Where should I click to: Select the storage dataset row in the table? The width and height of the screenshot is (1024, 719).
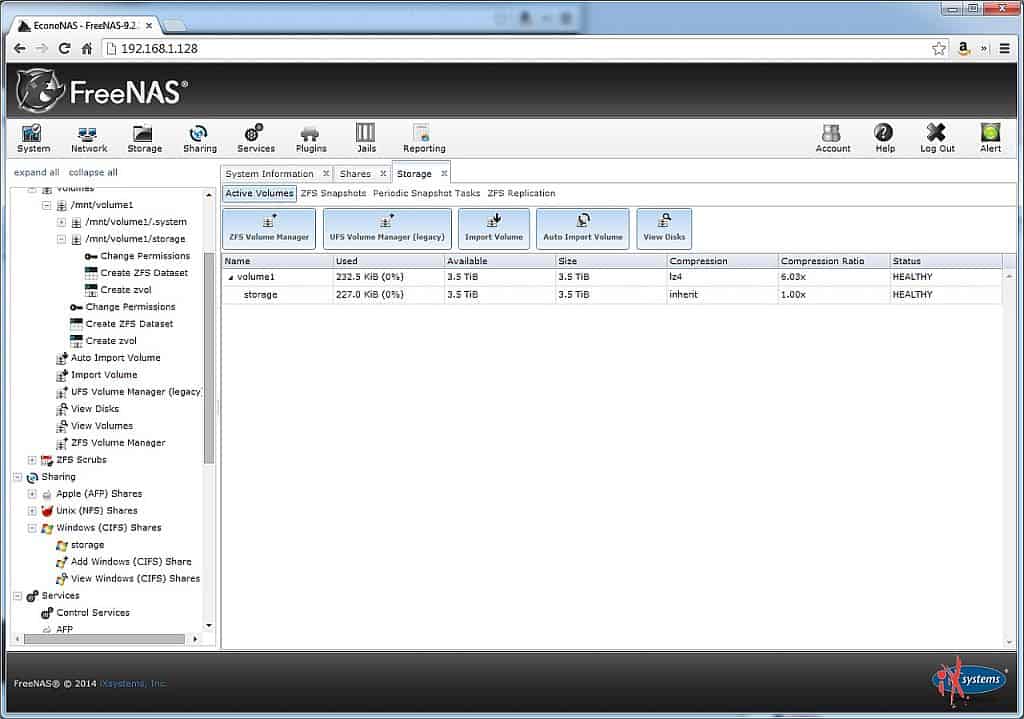pos(611,295)
